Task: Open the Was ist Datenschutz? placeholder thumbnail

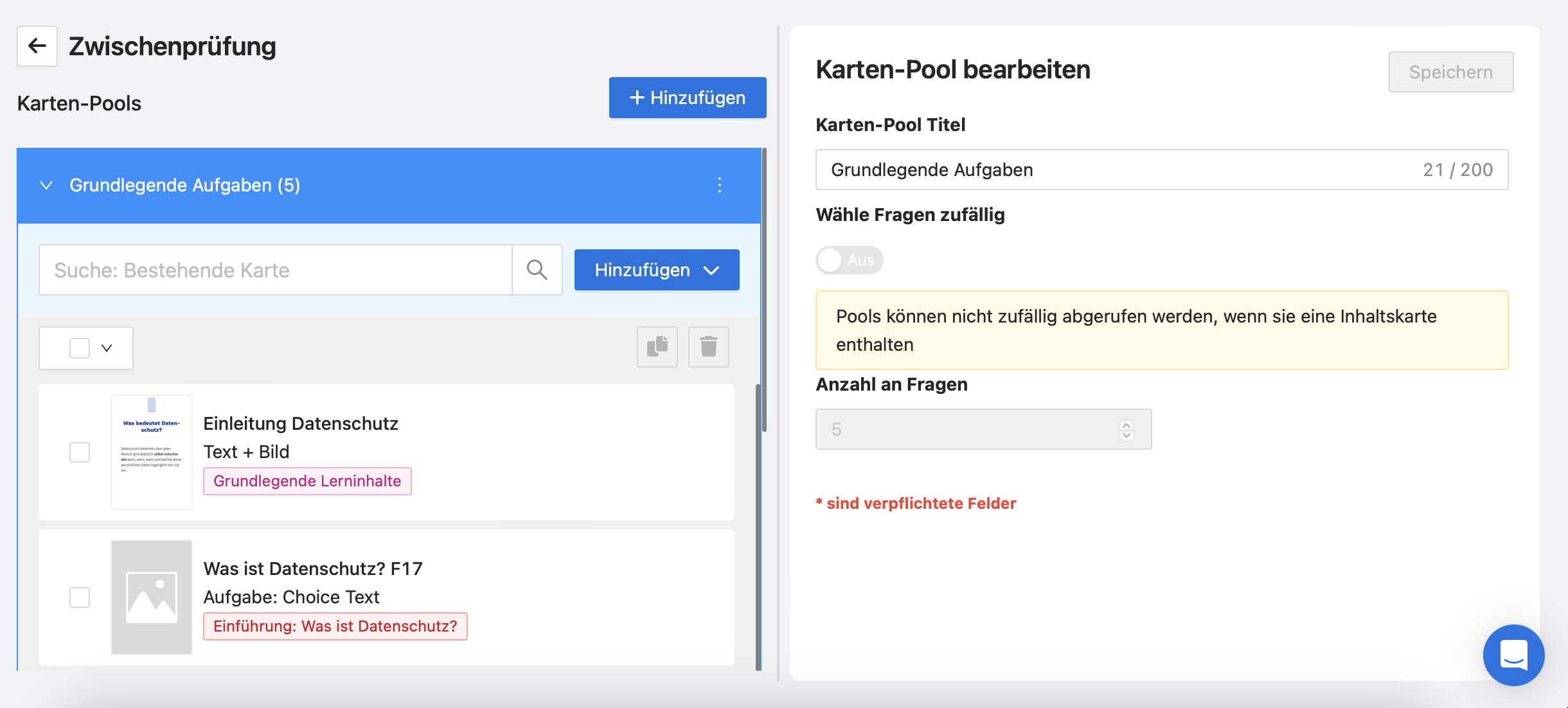Action: 152,597
